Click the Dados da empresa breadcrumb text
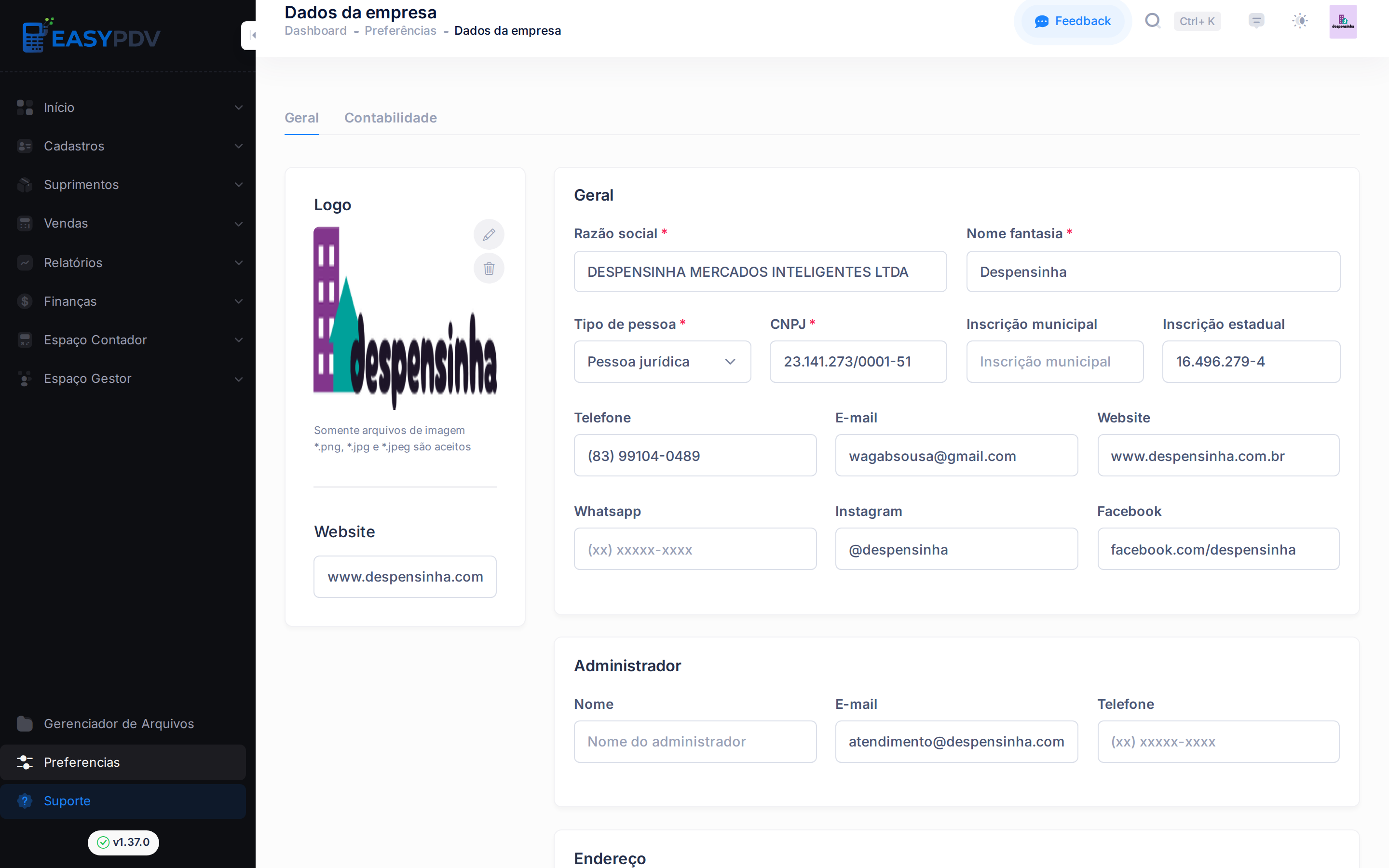Viewport: 1389px width, 868px height. tap(507, 30)
